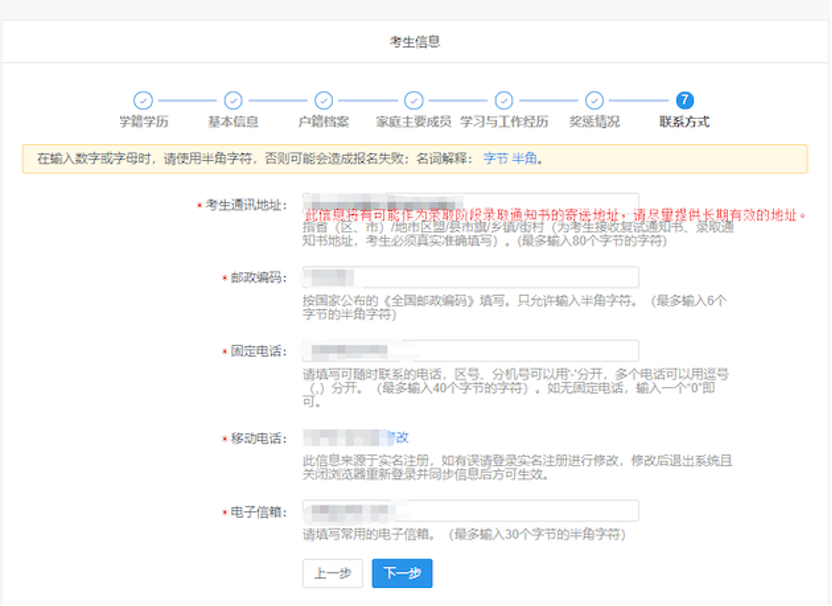832x606 pixels.
Task: Go to the 奖惩情况 step label
Action: click(594, 122)
